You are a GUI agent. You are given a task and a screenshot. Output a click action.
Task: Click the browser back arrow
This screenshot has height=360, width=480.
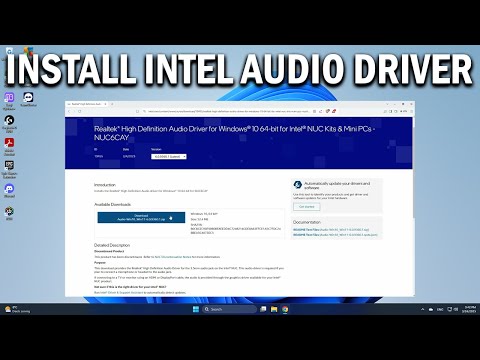click(x=70, y=111)
